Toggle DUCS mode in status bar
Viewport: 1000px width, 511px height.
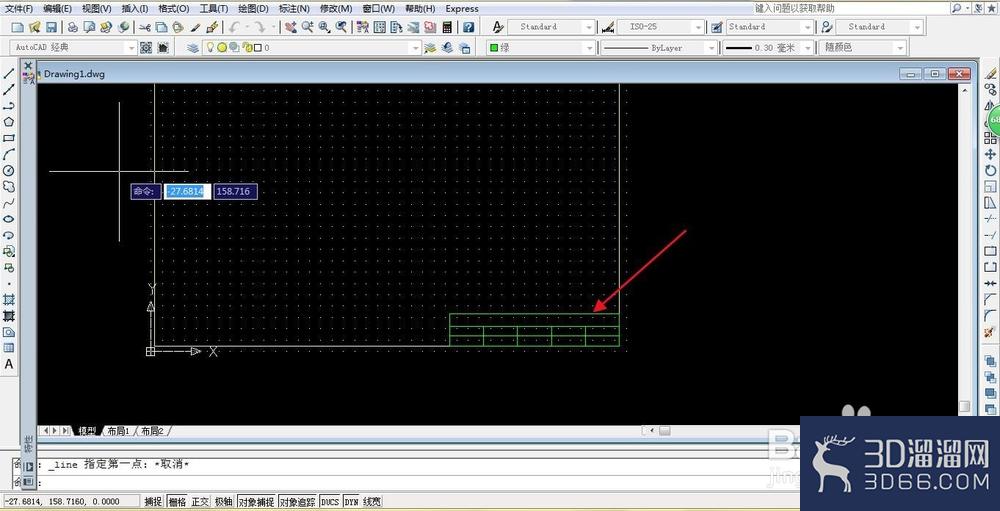330,502
